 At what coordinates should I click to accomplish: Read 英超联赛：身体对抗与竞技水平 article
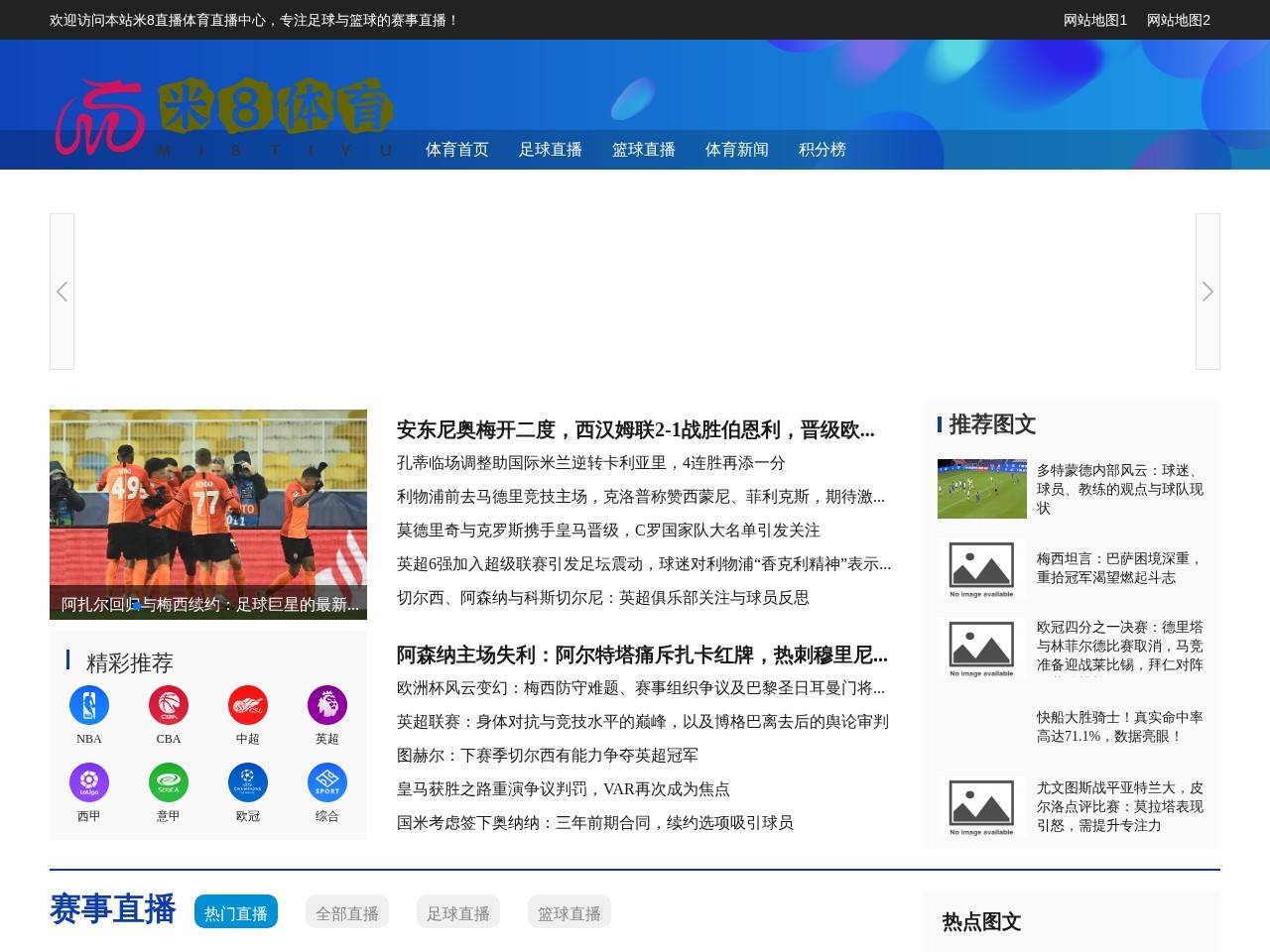[x=643, y=722]
